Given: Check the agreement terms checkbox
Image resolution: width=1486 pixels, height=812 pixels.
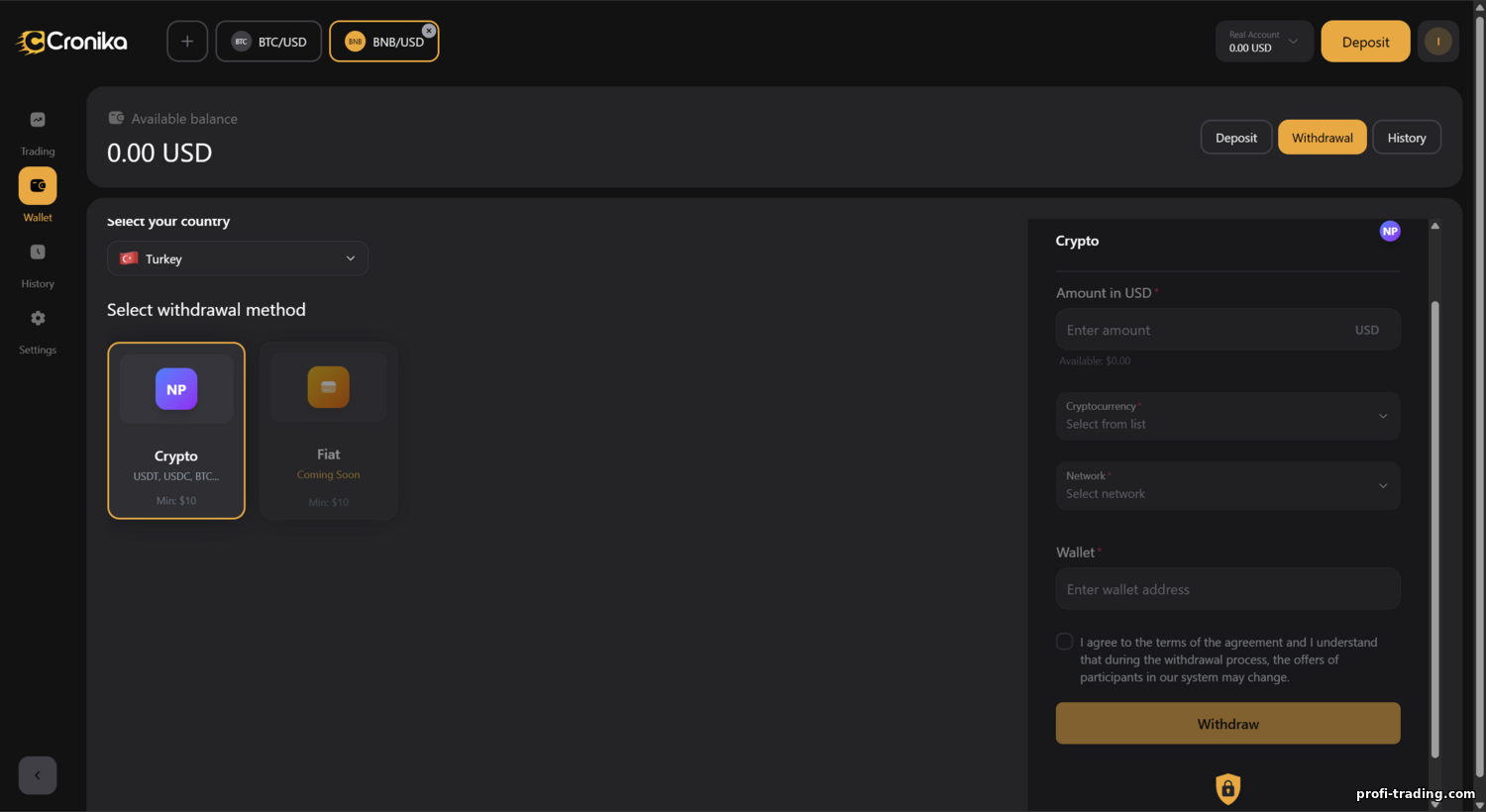Looking at the screenshot, I should (x=1065, y=642).
